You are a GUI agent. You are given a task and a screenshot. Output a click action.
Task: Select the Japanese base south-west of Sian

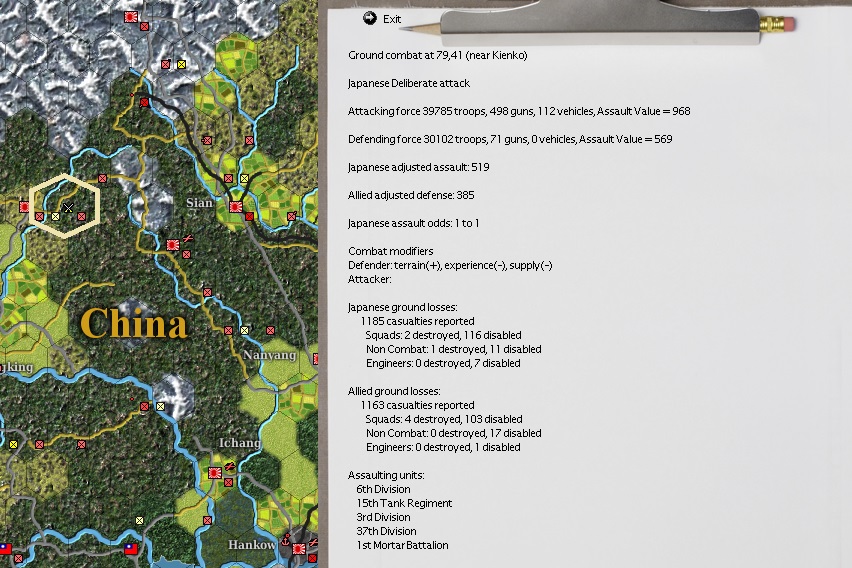(173, 245)
